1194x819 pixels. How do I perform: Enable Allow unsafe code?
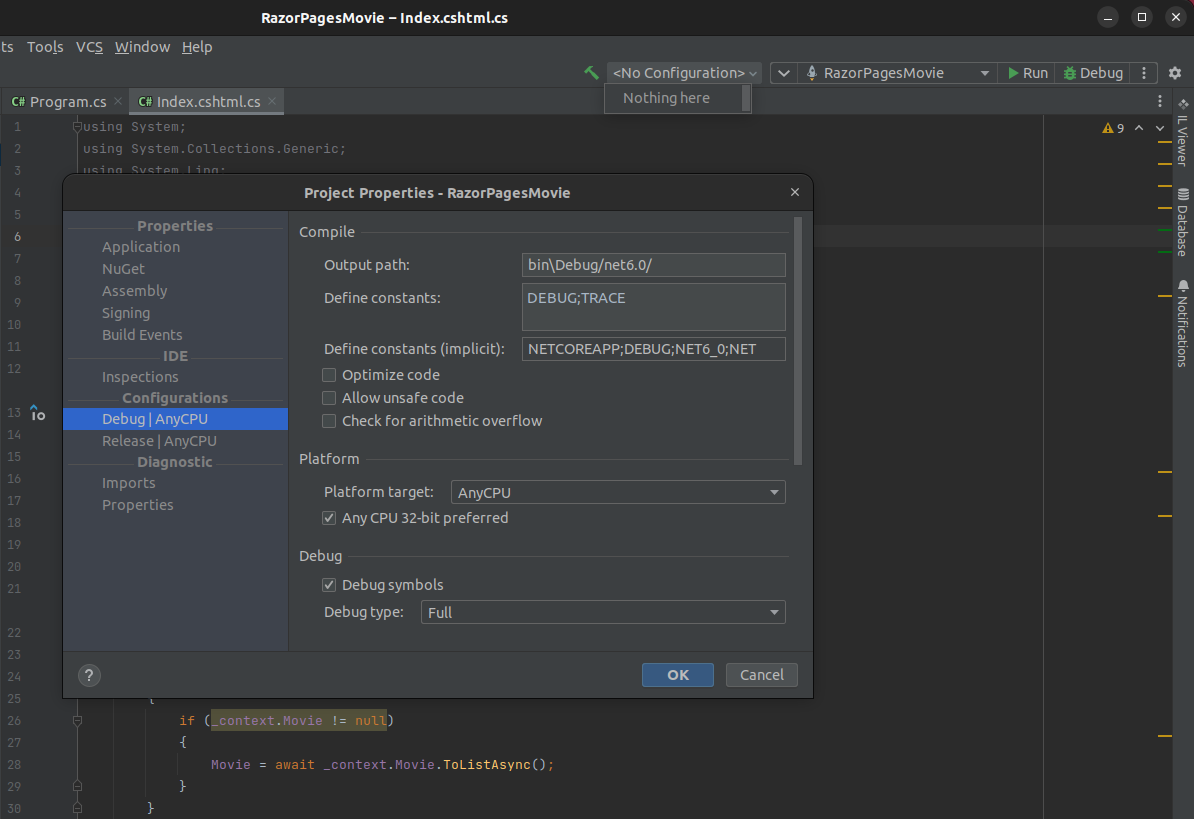coord(329,397)
